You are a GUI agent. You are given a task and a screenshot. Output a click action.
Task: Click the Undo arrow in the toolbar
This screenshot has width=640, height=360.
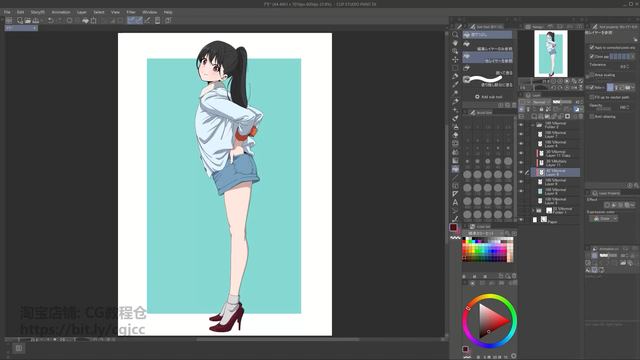click(51, 20)
